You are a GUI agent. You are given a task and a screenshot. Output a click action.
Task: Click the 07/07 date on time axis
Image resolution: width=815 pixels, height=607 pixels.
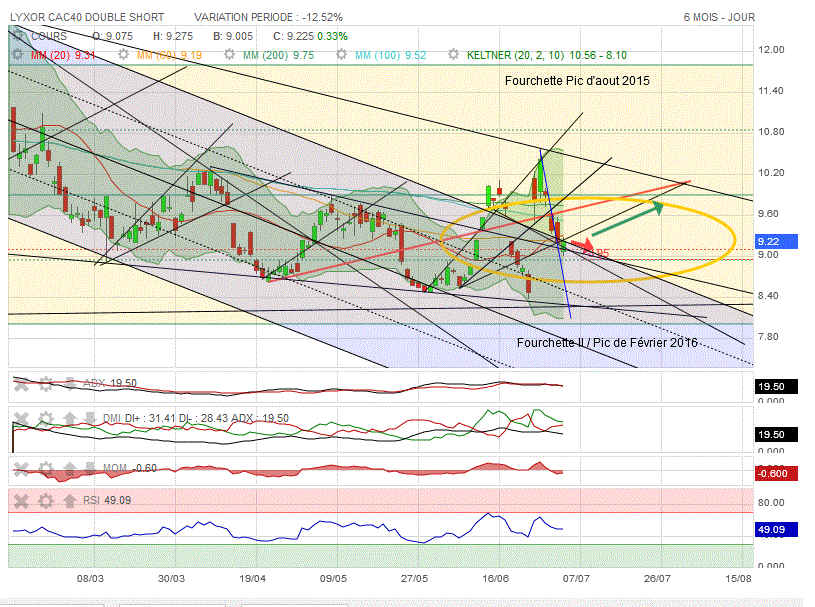pyautogui.click(x=576, y=578)
